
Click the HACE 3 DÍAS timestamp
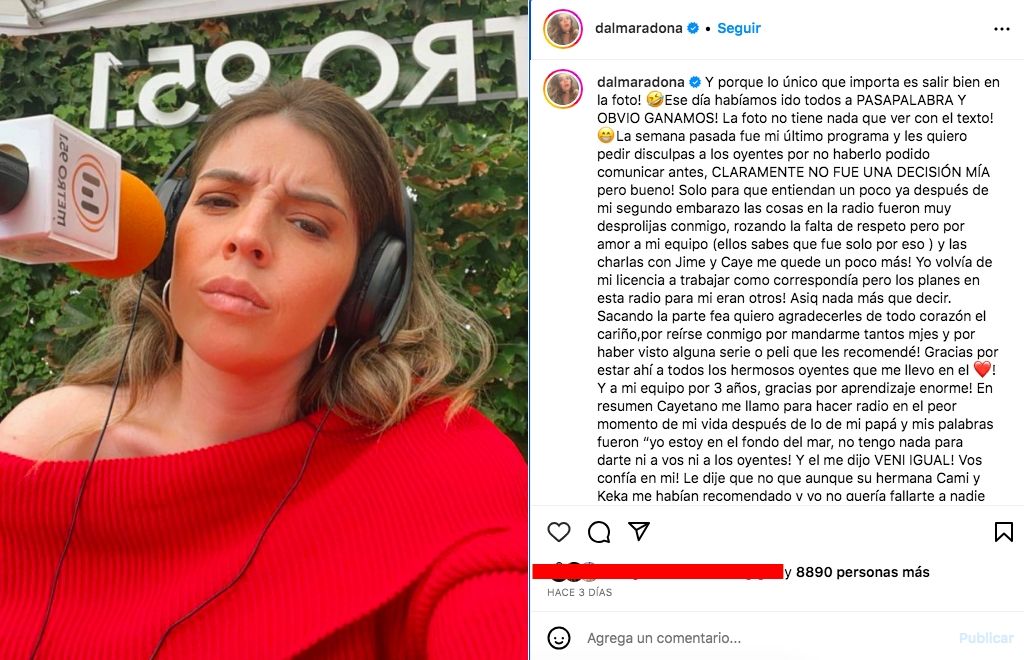pyautogui.click(x=579, y=593)
